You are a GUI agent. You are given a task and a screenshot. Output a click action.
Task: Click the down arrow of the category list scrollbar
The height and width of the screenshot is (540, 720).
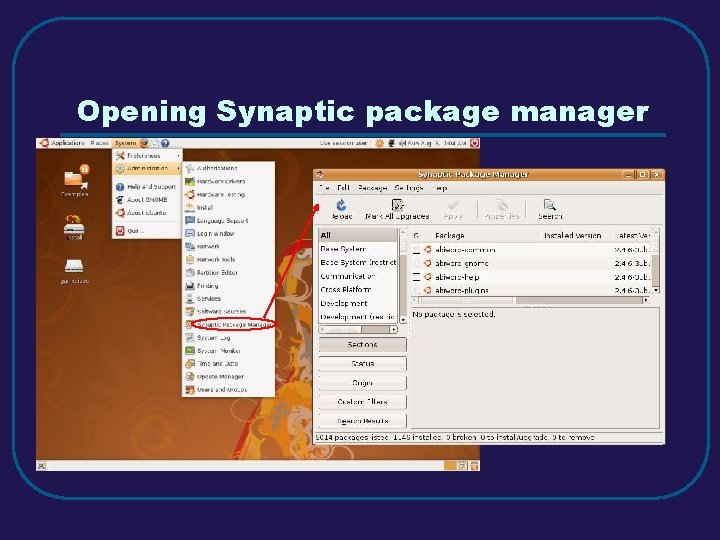(x=403, y=319)
